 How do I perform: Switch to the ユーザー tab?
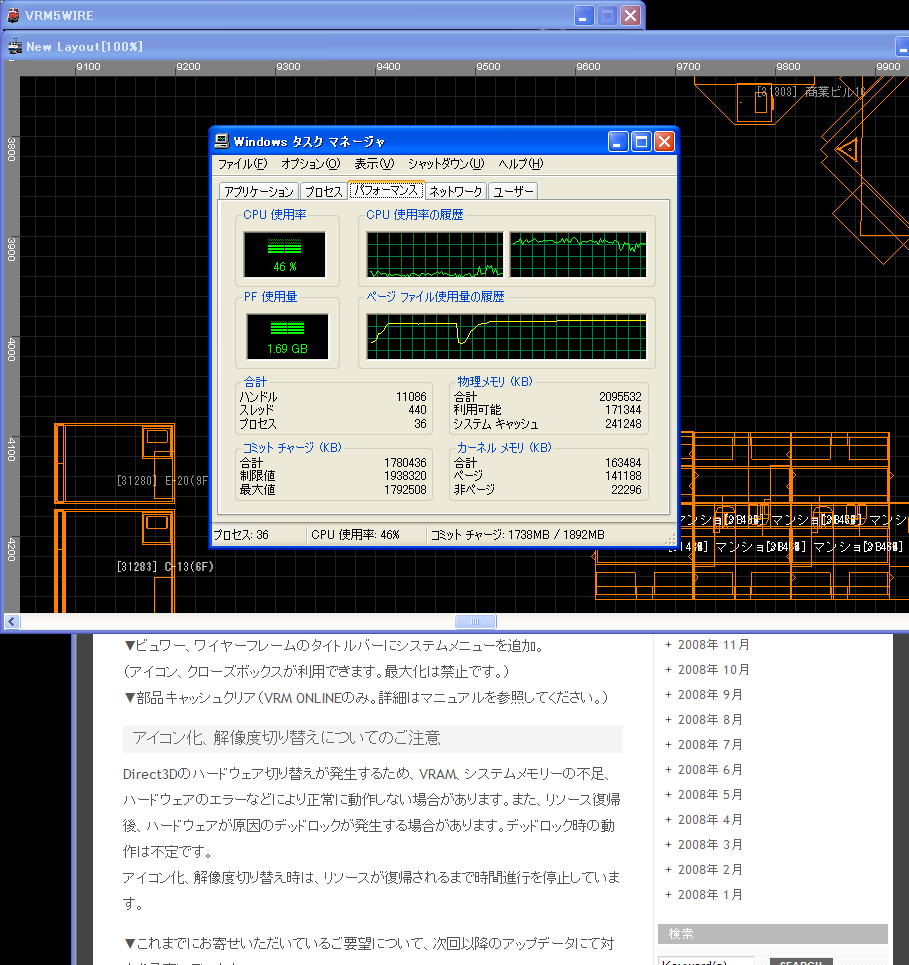pos(513,191)
